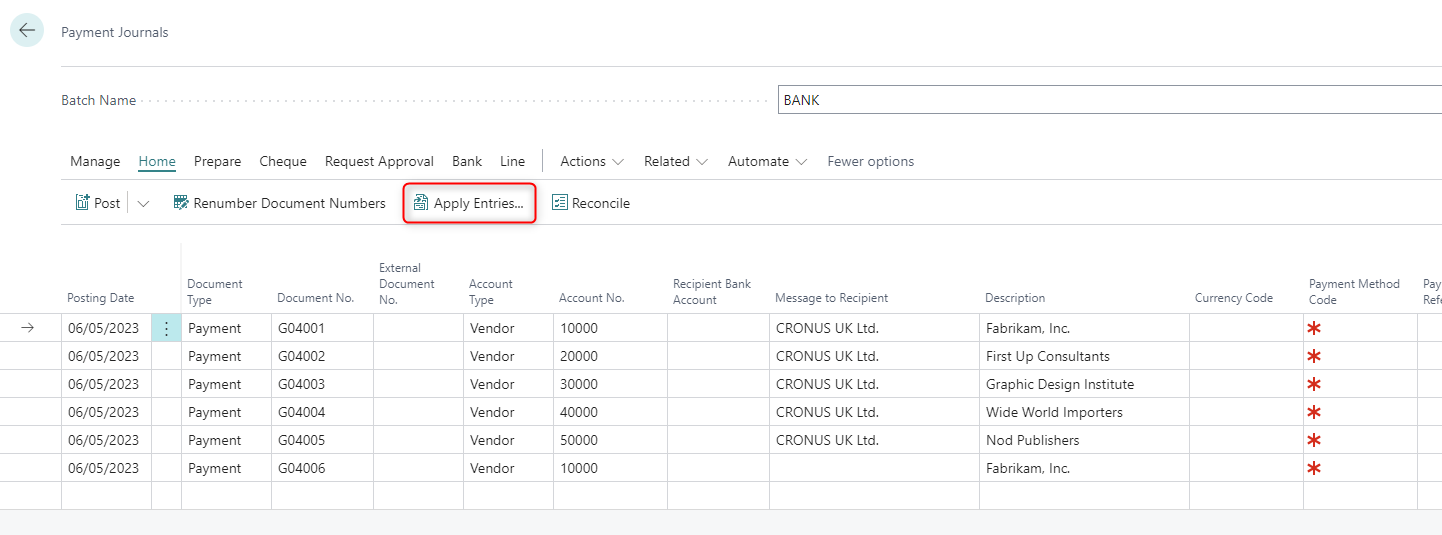Click the current row arrow indicator
1442x535 pixels.
(28, 328)
